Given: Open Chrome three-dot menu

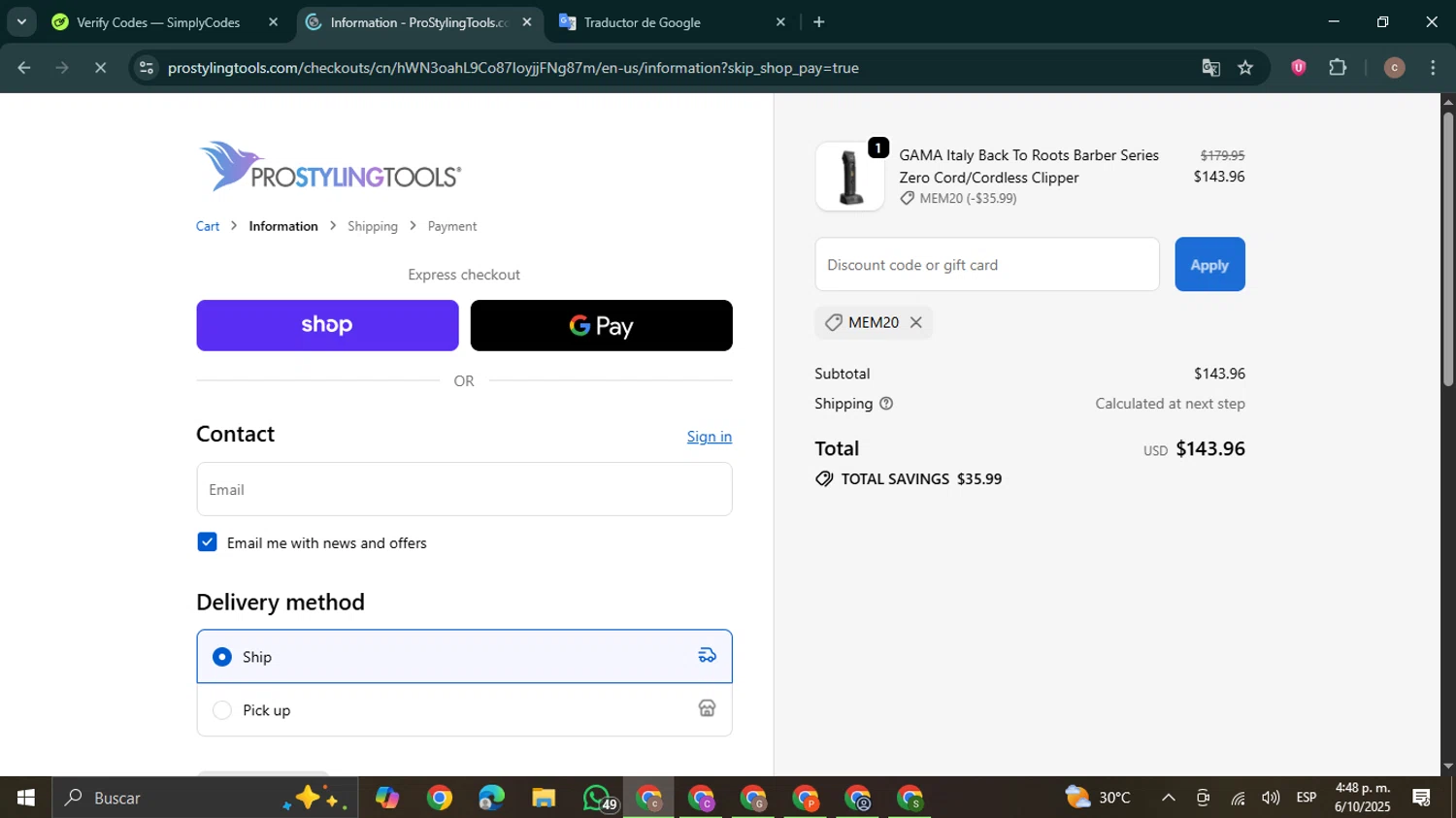Looking at the screenshot, I should click(1433, 68).
